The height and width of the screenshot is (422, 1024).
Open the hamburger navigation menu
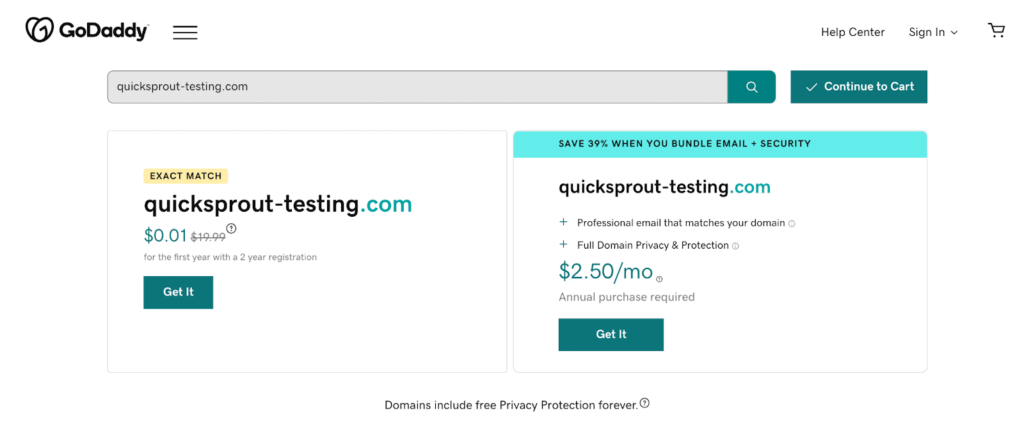(185, 32)
